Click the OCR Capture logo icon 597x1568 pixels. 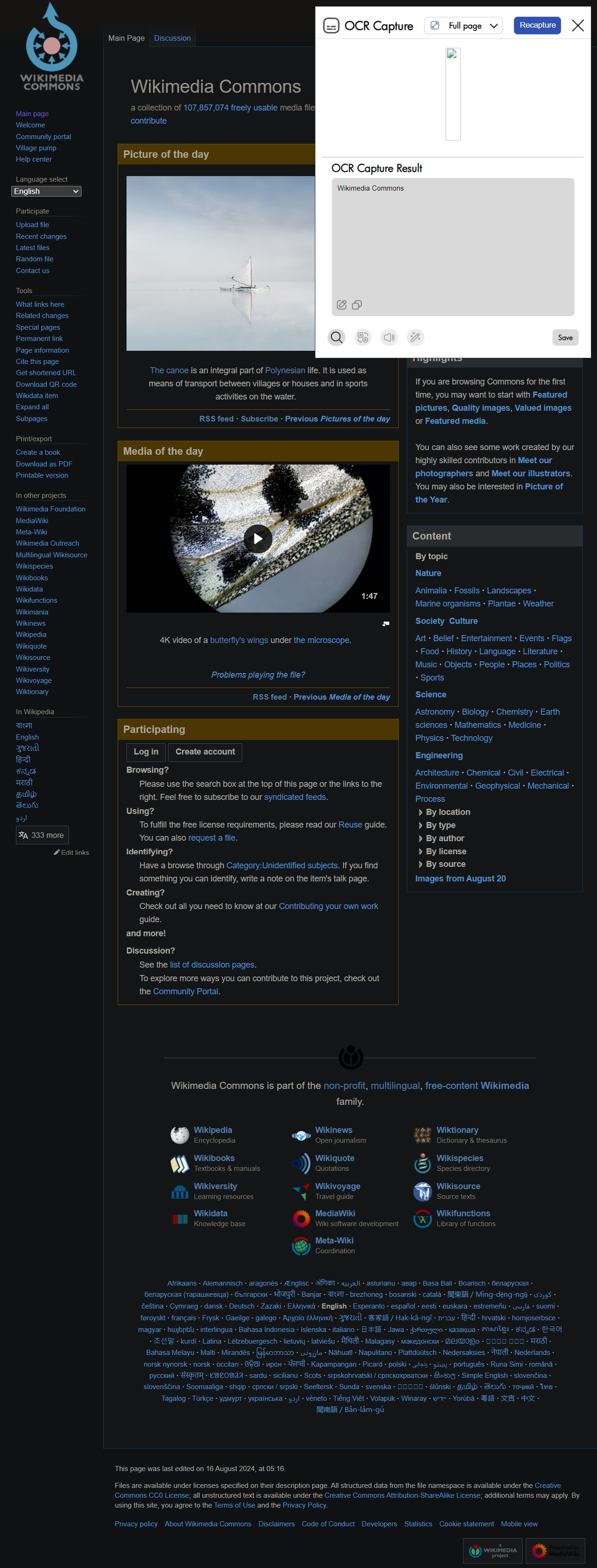pos(331,26)
